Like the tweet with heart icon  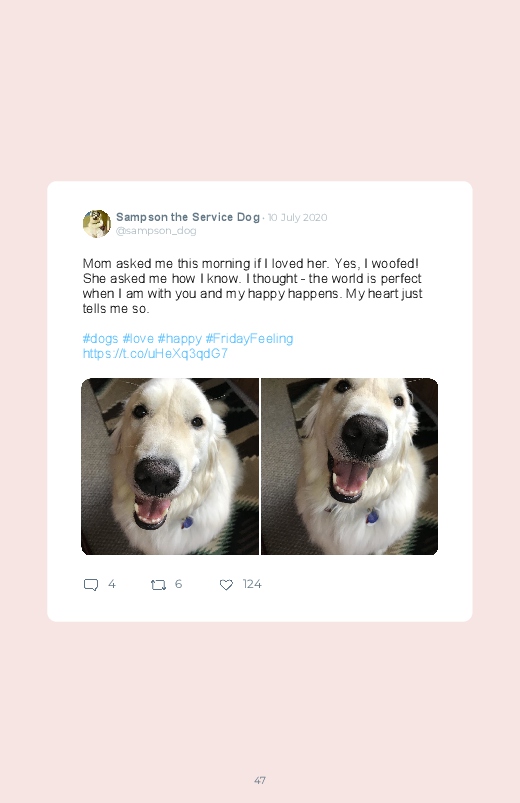[226, 584]
